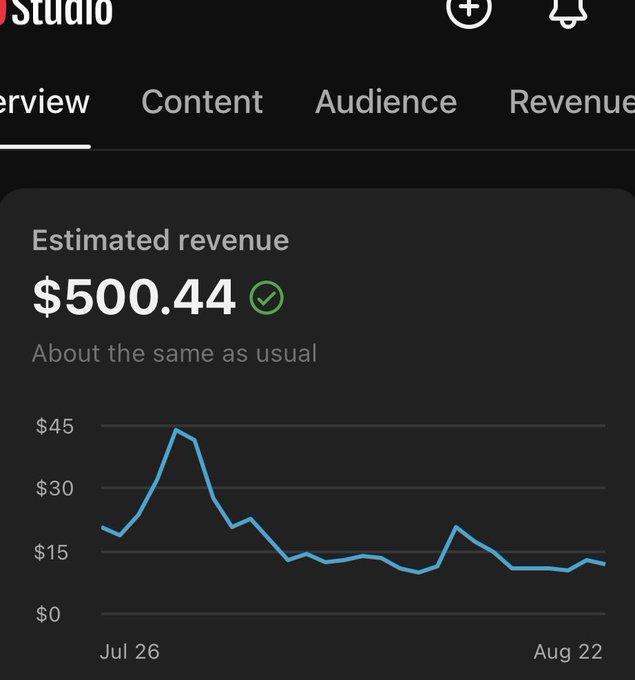This screenshot has height=680, width=635.
Task: Tap 'About the same as usual' text
Action: coord(174,353)
